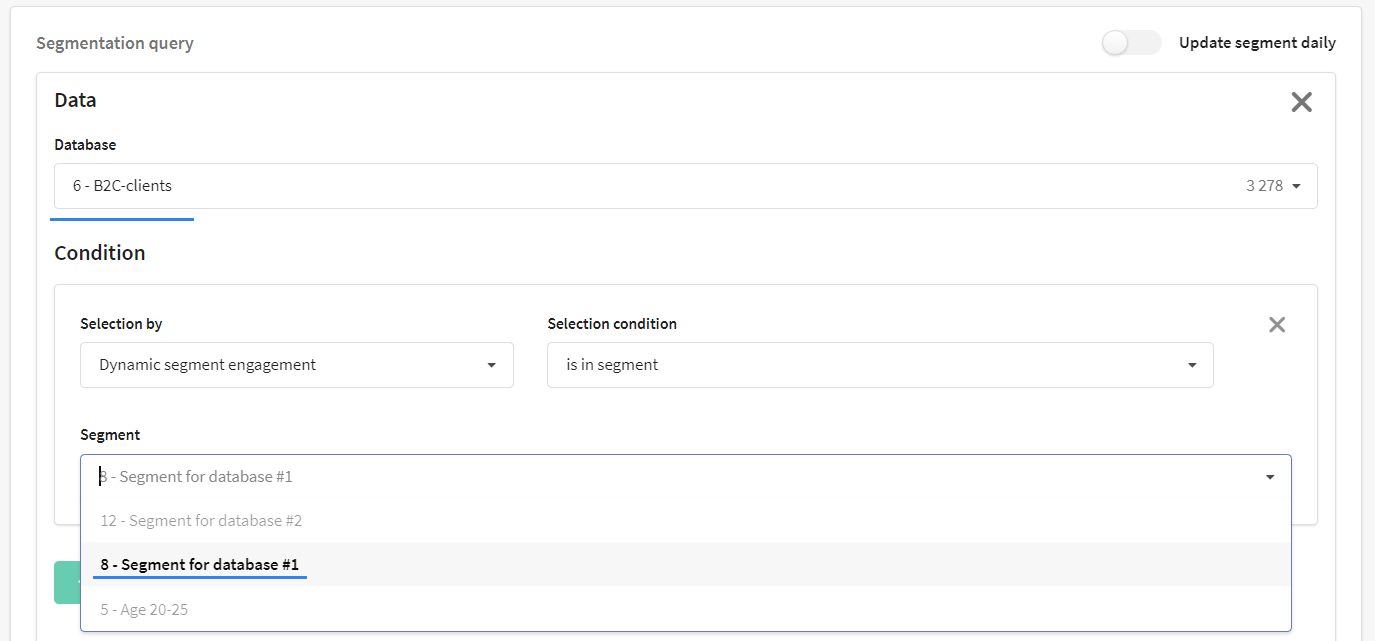Collapse the Segment list using its arrow
1375x641 pixels.
(1270, 477)
